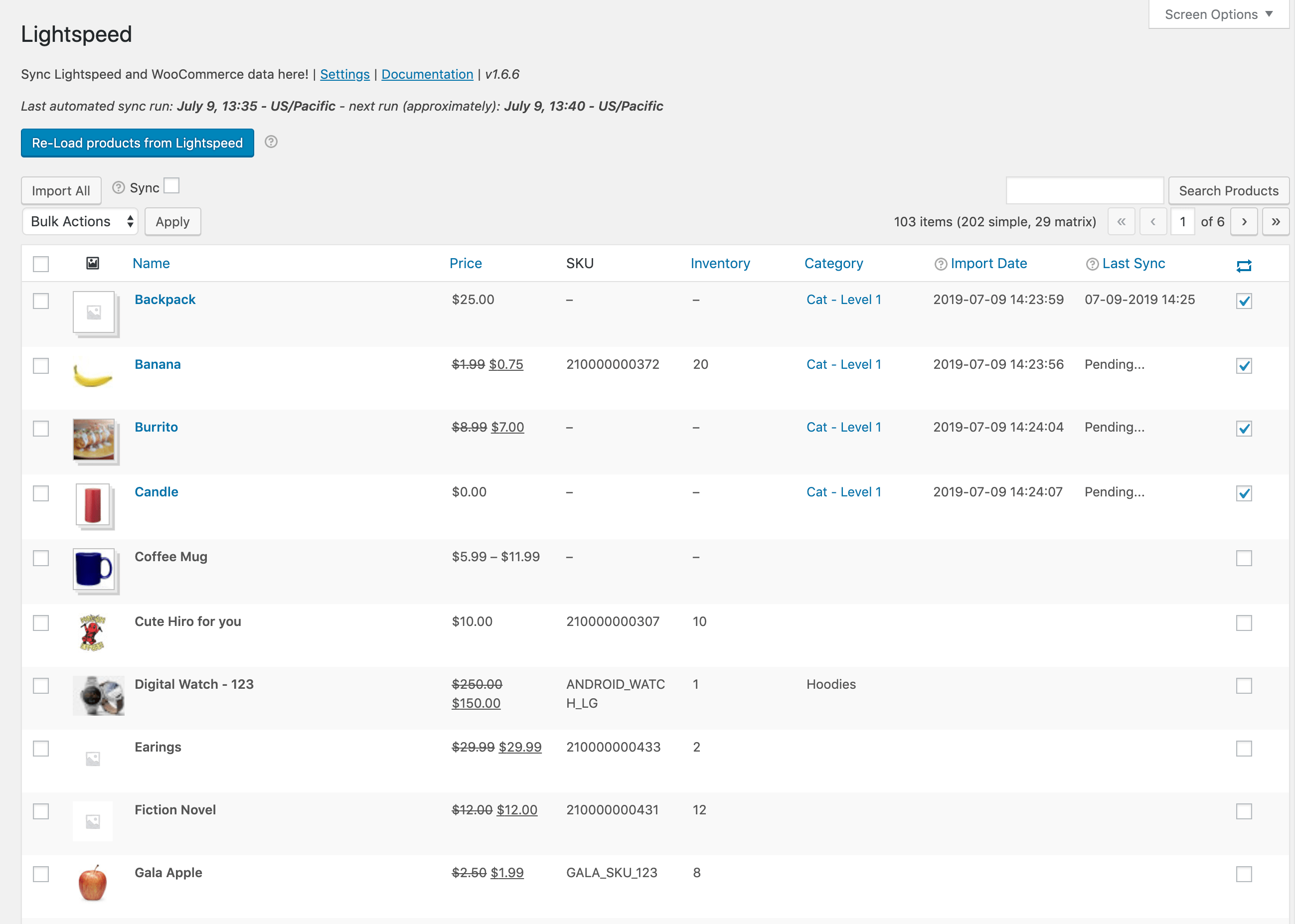Select the Banana row checkbox
1295x924 pixels.
pyautogui.click(x=40, y=366)
